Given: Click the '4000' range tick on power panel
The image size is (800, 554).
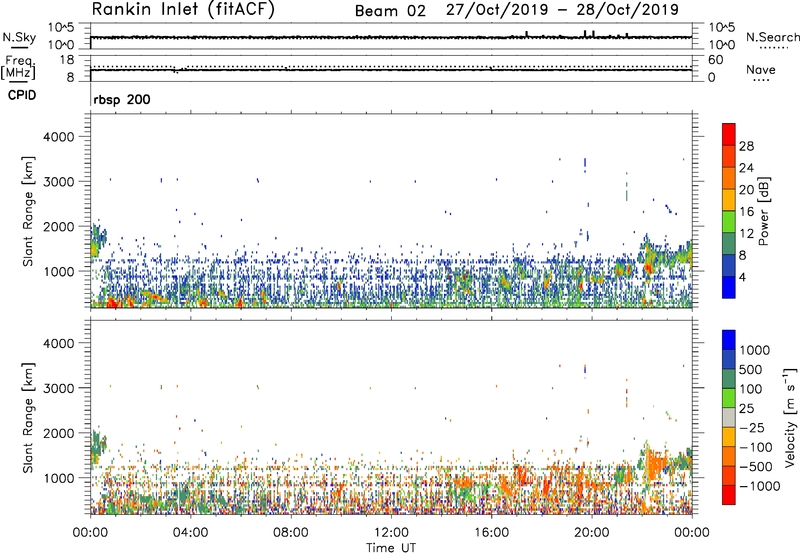Looking at the screenshot, I should pyautogui.click(x=58, y=137).
